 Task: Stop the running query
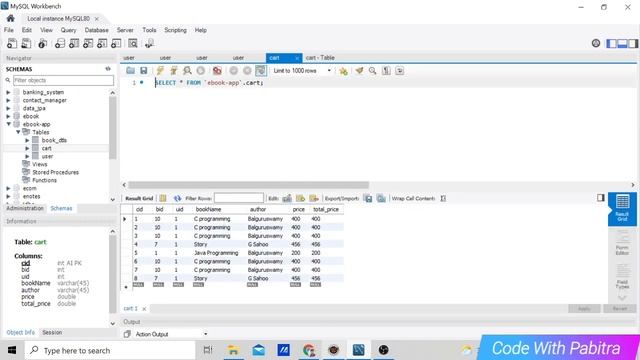(x=200, y=71)
